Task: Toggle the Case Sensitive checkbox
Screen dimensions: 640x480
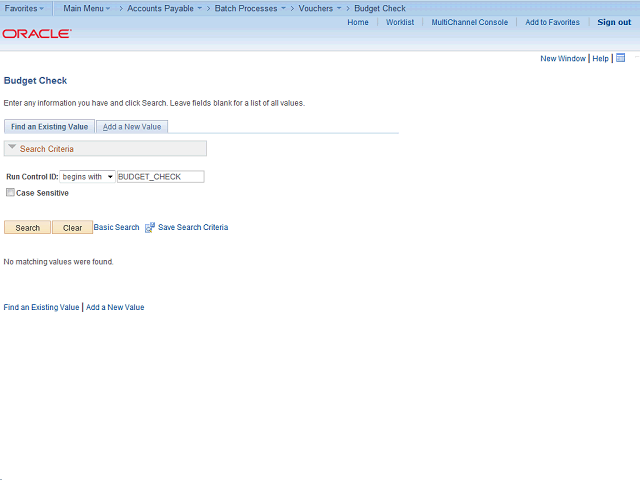Action: (x=10, y=192)
